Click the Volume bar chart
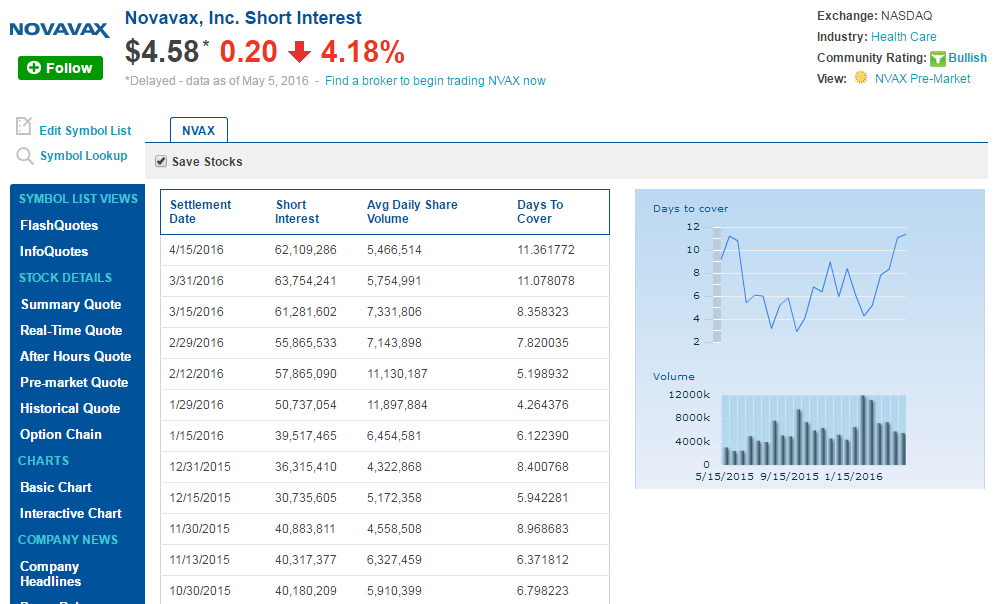 pyautogui.click(x=813, y=430)
